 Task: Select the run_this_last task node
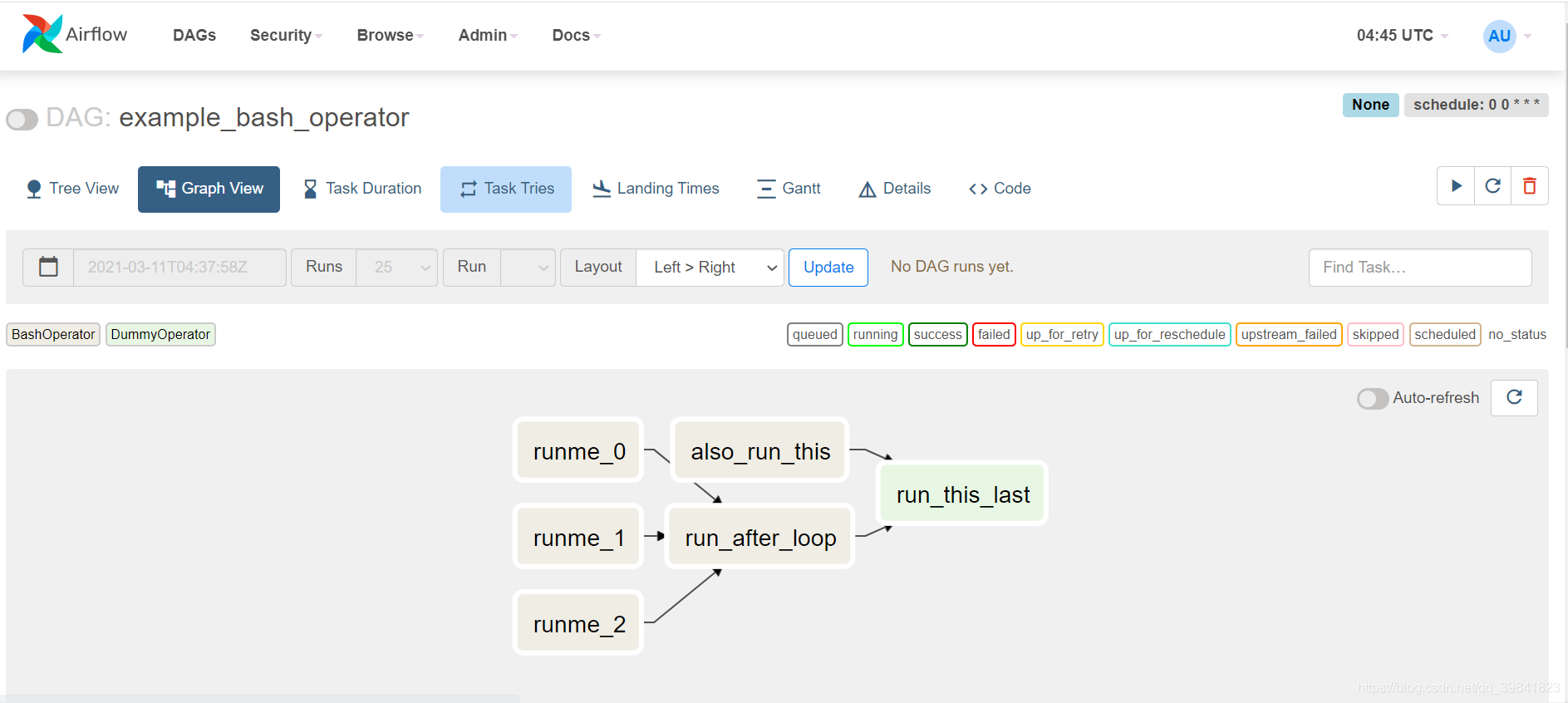coord(962,494)
